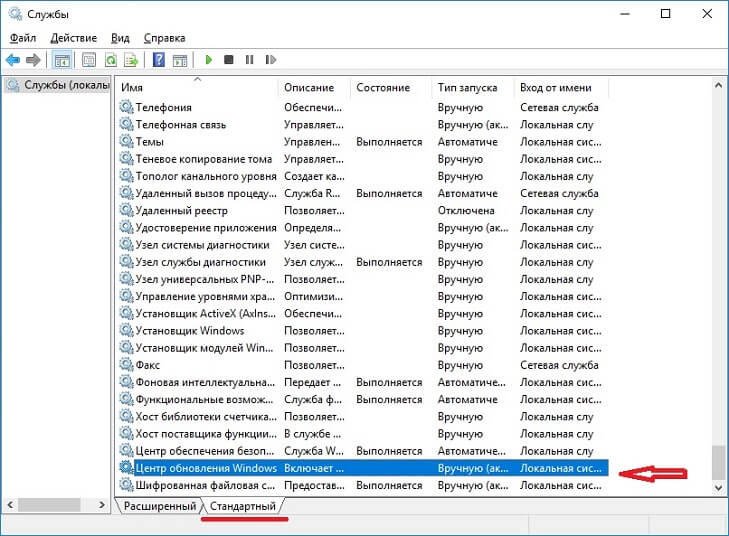Open the Действие menu
Image resolution: width=729 pixels, height=536 pixels.
[x=73, y=38]
